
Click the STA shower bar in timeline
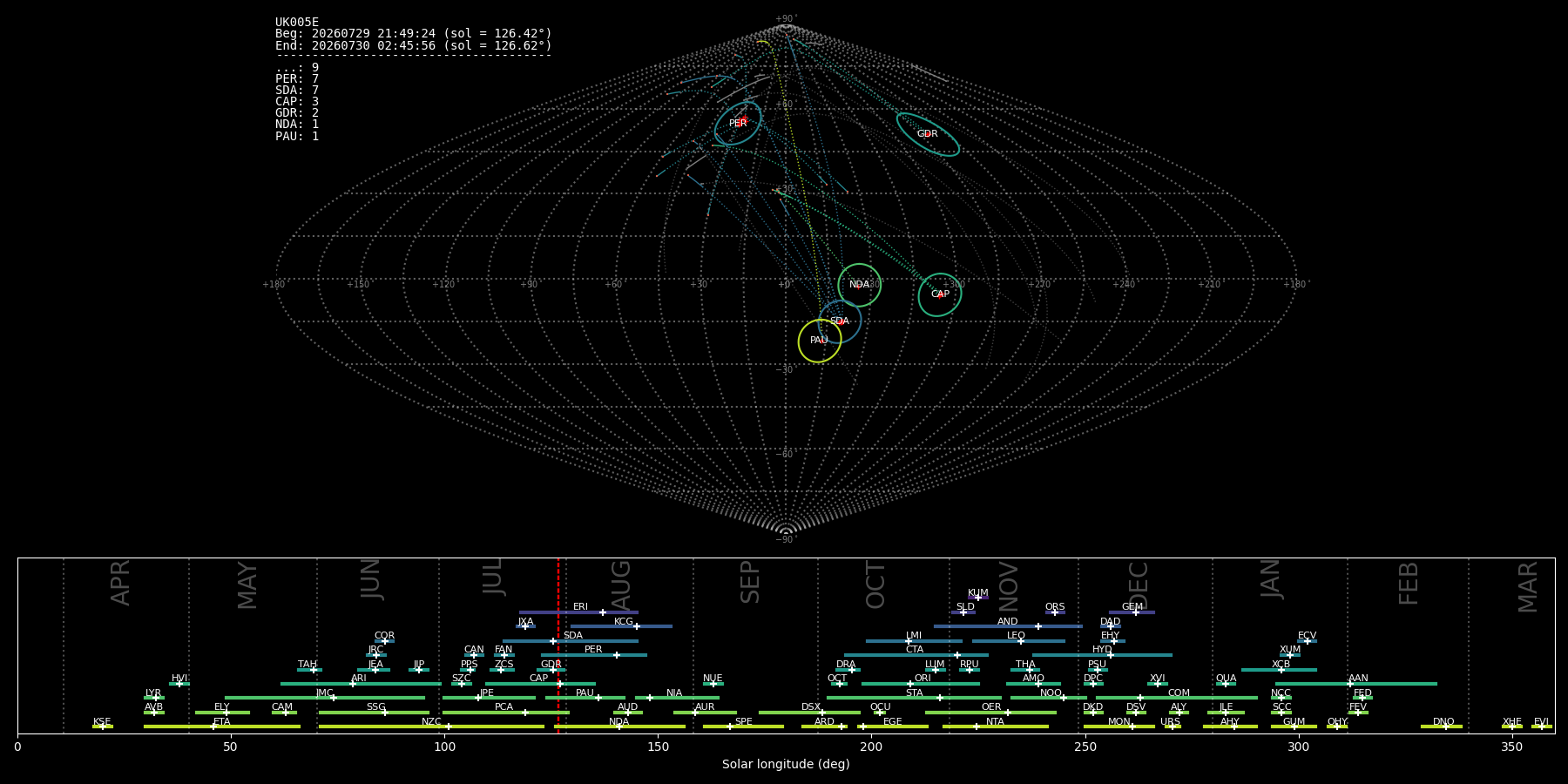click(914, 698)
